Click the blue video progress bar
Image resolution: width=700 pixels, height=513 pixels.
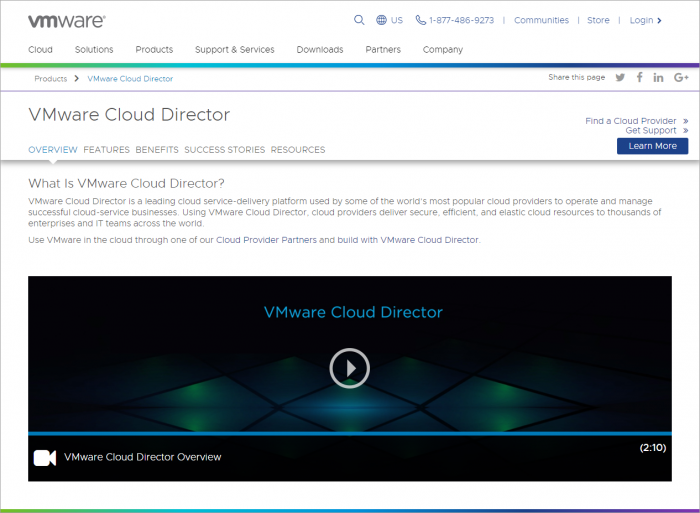[x=350, y=433]
